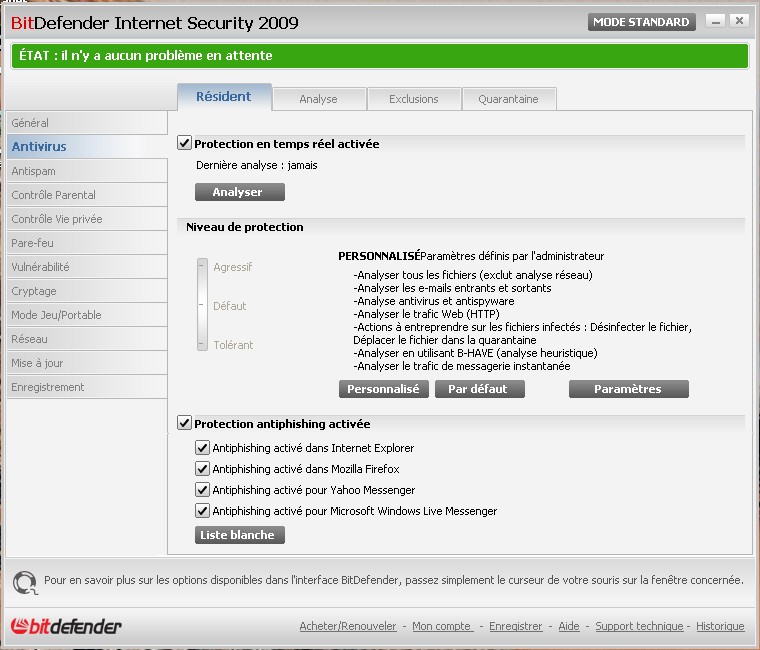760x650 pixels.
Task: Open the Enregistrer link
Action: [x=516, y=626]
